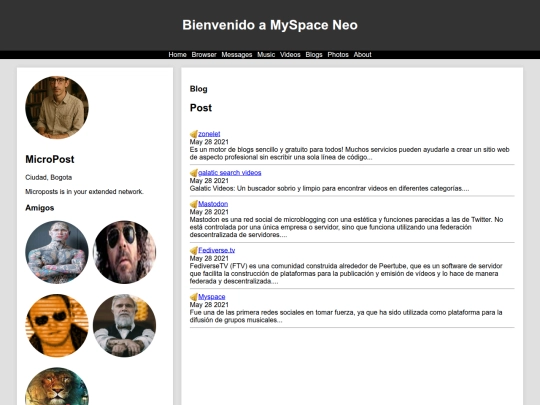540x405 pixels.
Task: Click the megaphone icon beside zonelet
Action: 194,134
